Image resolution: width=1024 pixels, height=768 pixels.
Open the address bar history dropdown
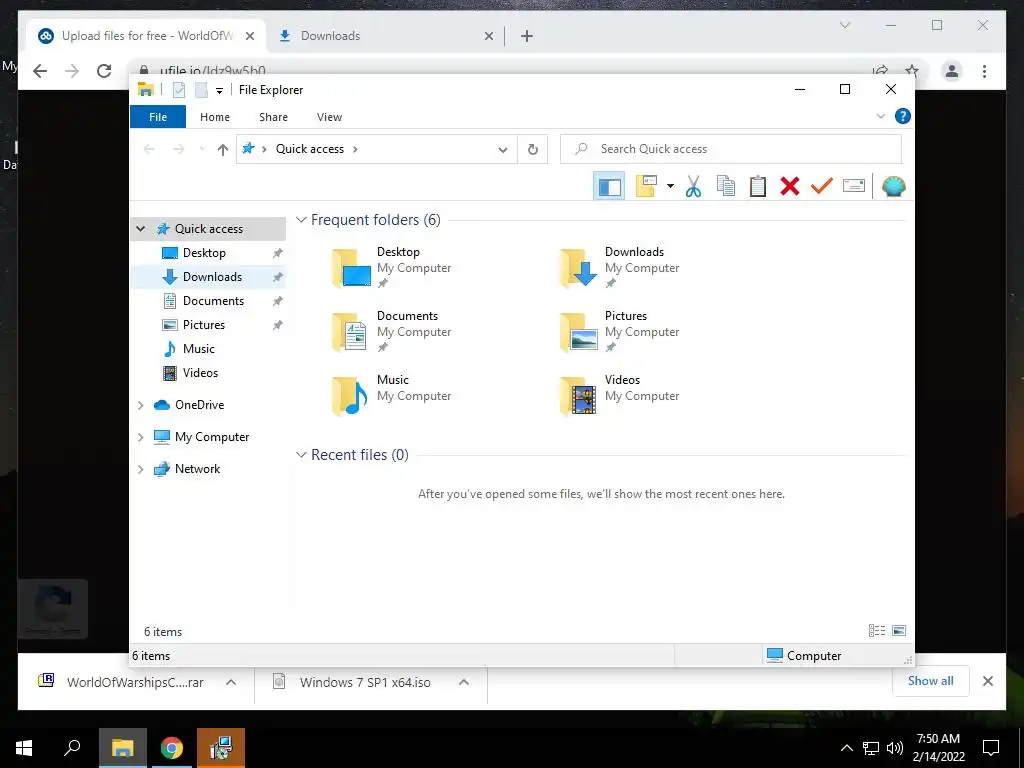click(503, 150)
